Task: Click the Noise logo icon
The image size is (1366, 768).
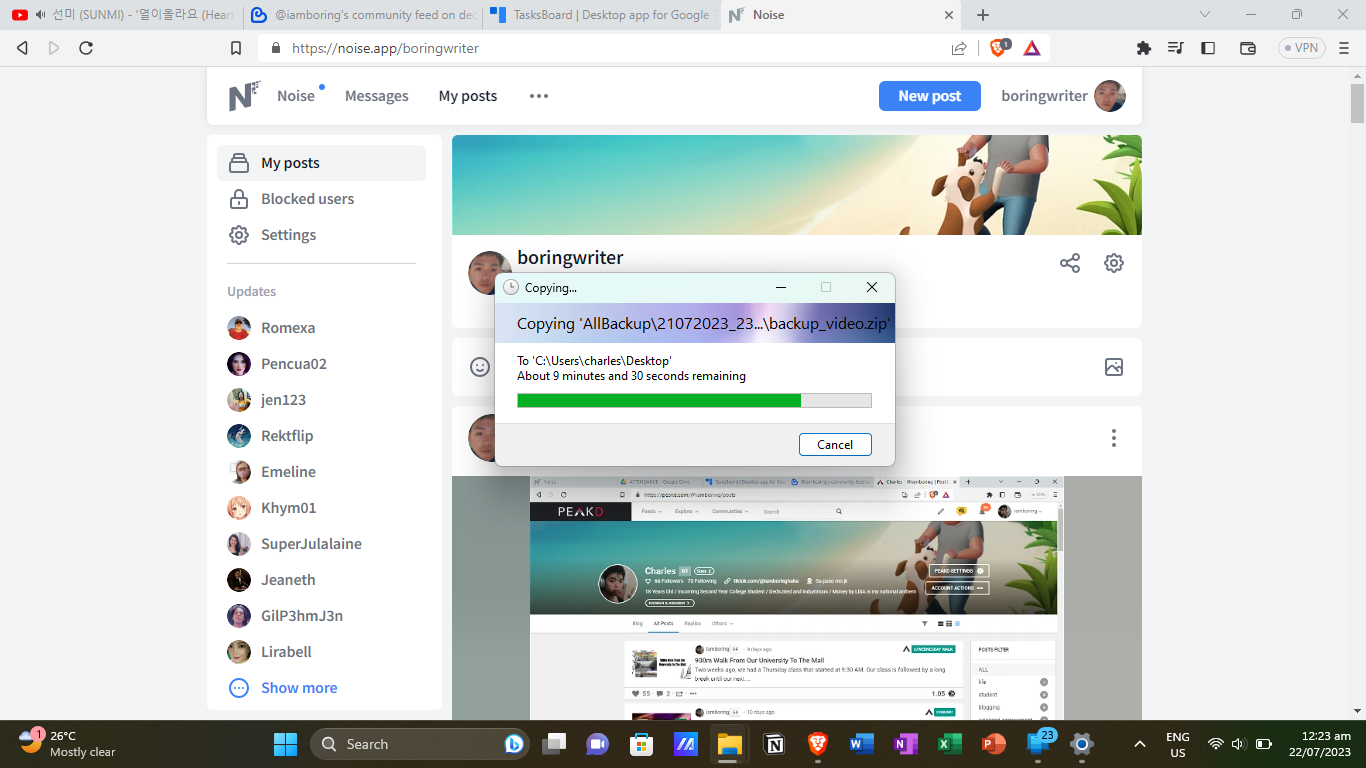Action: point(244,96)
